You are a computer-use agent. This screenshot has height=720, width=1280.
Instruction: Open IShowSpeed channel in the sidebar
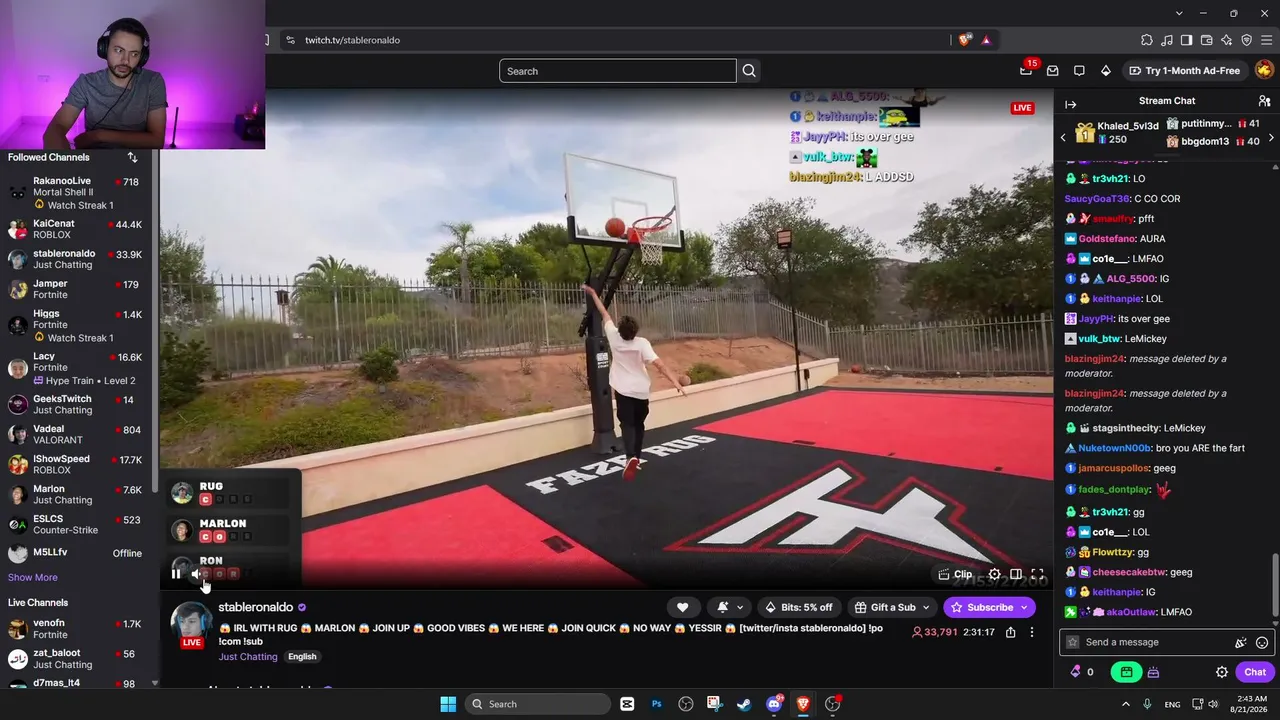click(77, 464)
